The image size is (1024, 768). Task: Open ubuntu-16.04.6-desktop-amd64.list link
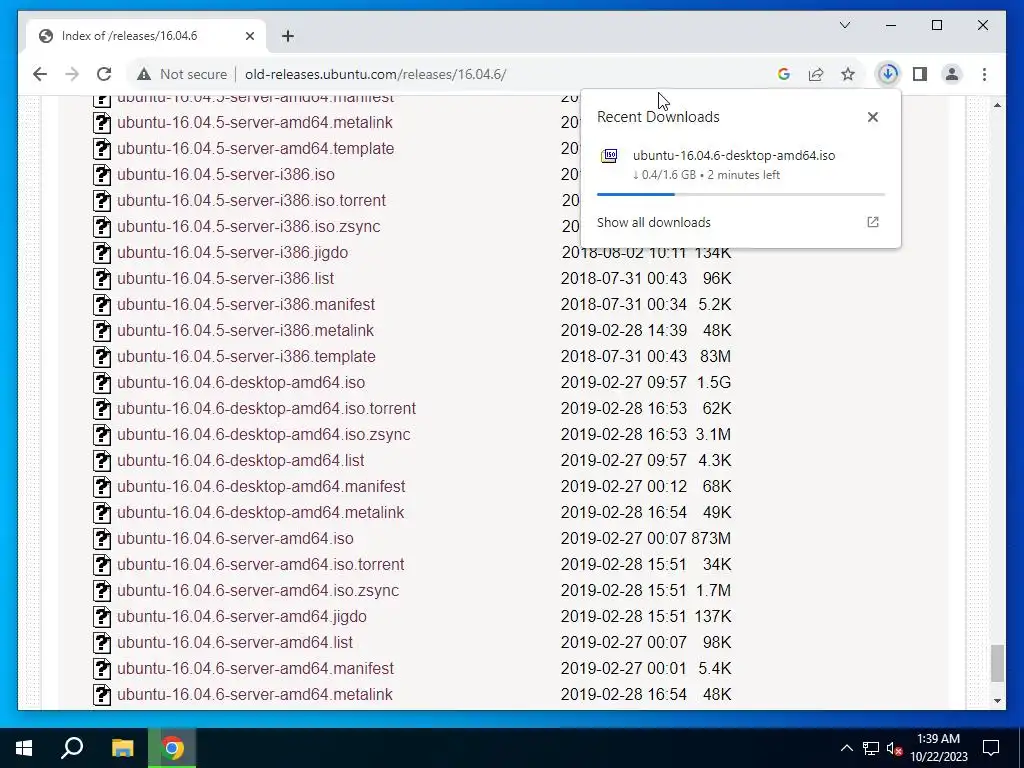[x=241, y=460]
